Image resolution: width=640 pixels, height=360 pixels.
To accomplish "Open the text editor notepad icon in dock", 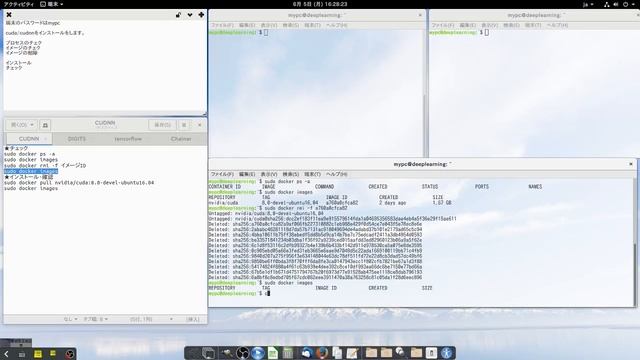I will pos(352,353).
